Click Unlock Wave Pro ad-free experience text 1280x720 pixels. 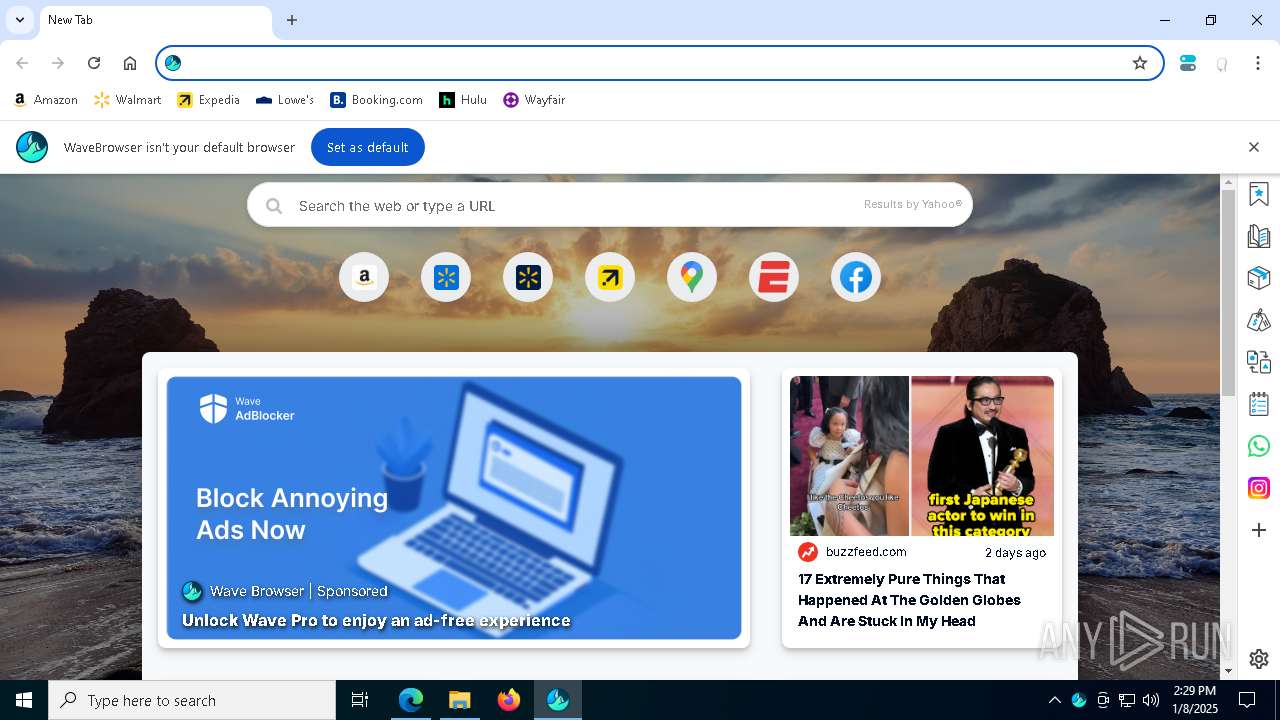[376, 621]
